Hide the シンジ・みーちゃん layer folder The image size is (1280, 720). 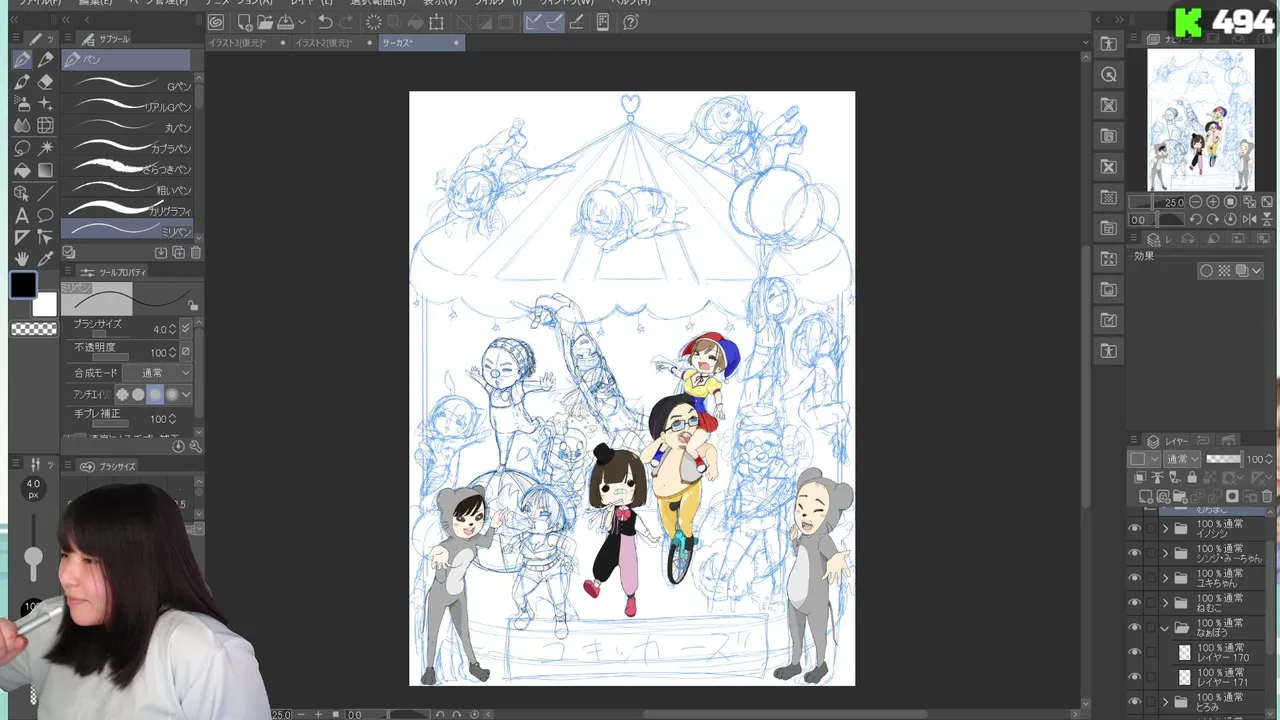click(1134, 553)
